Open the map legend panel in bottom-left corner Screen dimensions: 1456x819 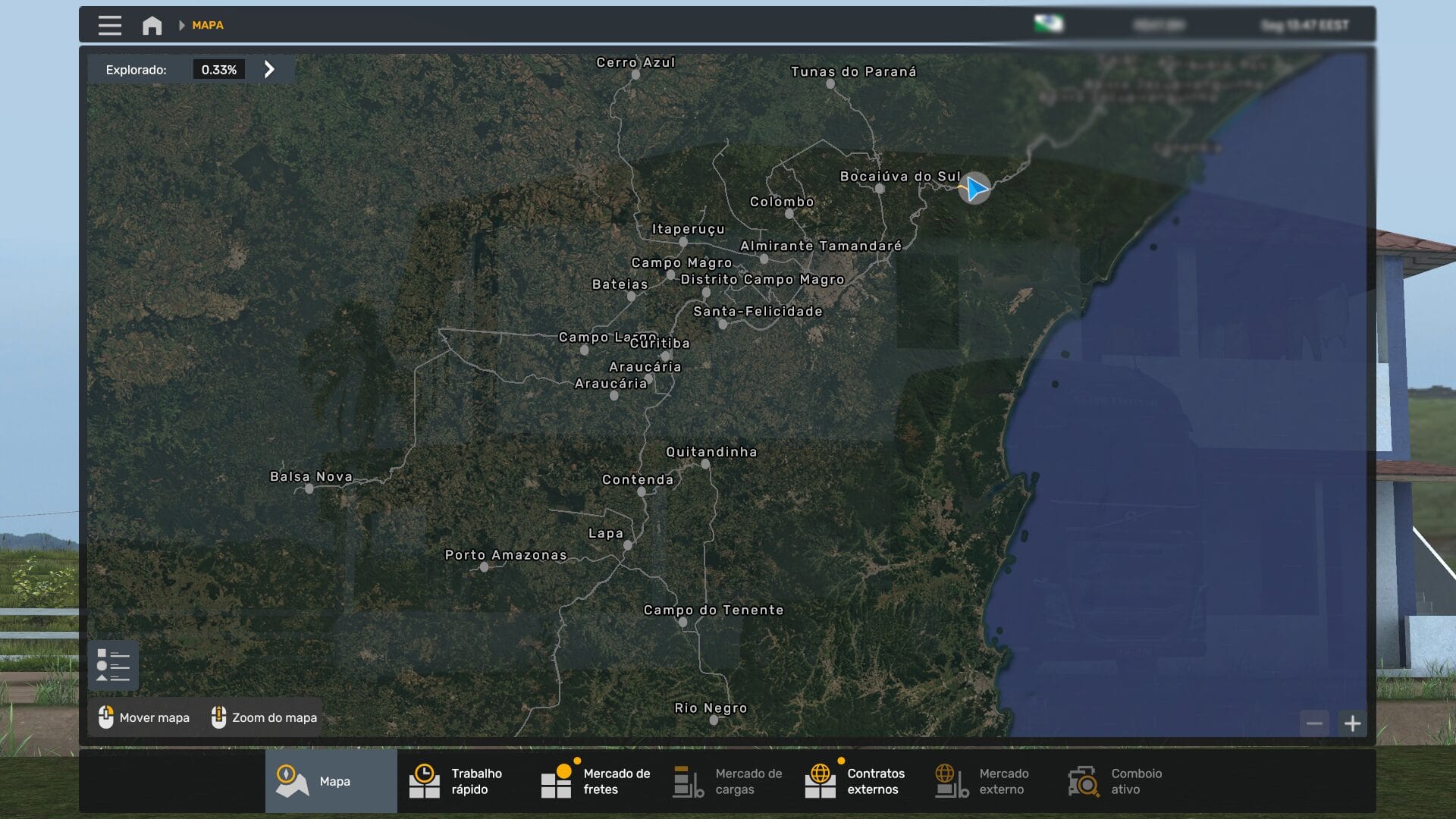tap(112, 665)
